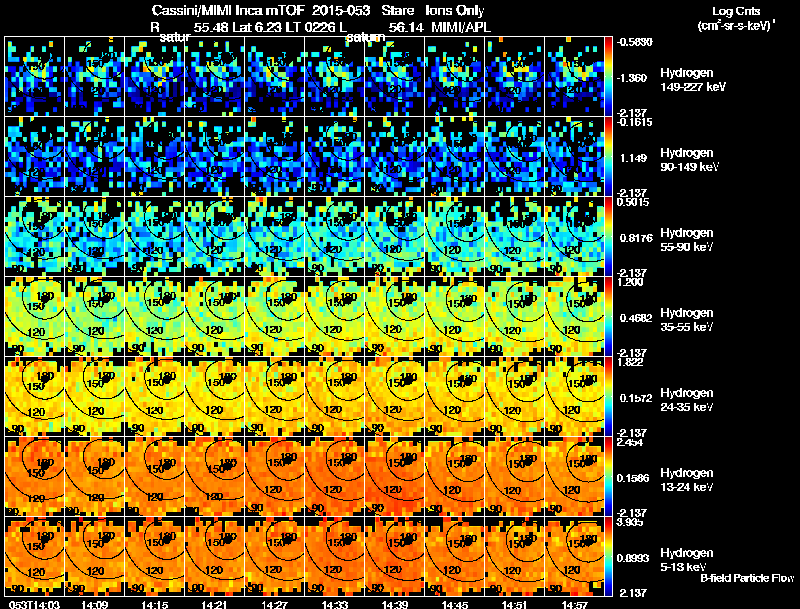The height and width of the screenshot is (609, 800).
Task: Open the 13-24 keV panel at 14:39
Action: (x=395, y=477)
